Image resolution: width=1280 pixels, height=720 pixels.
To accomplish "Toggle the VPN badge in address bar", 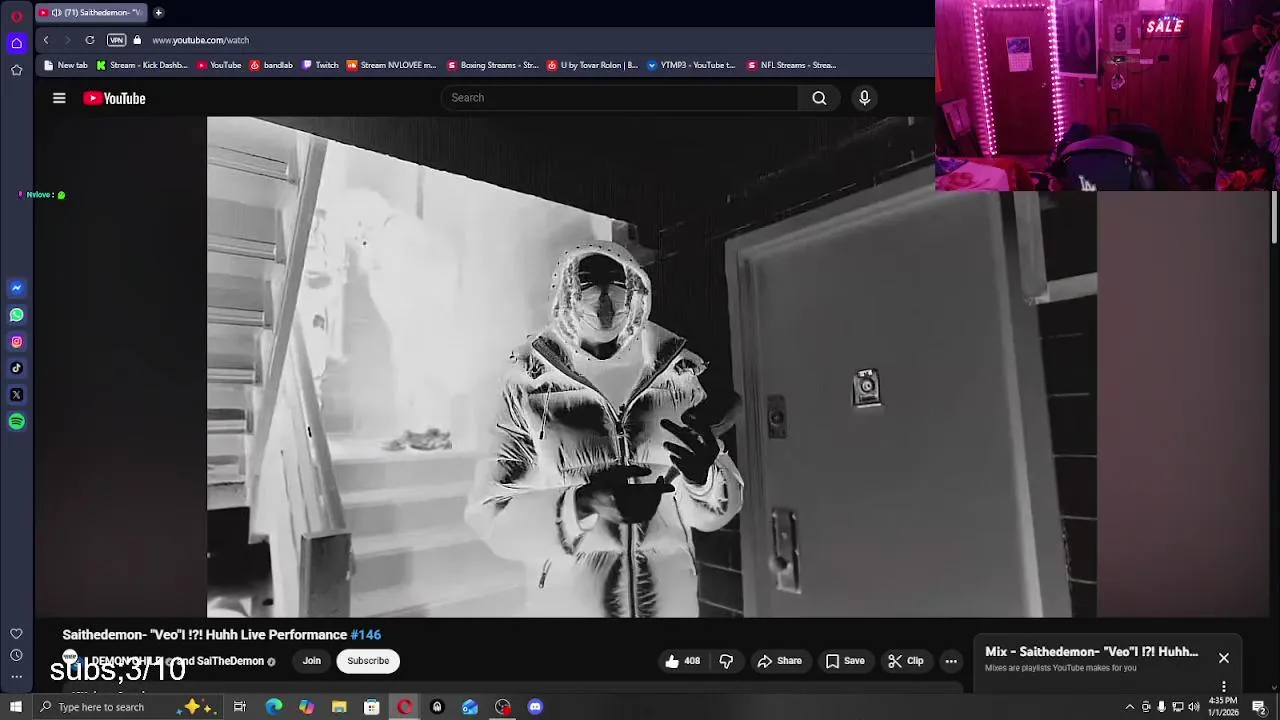I will click(x=116, y=40).
